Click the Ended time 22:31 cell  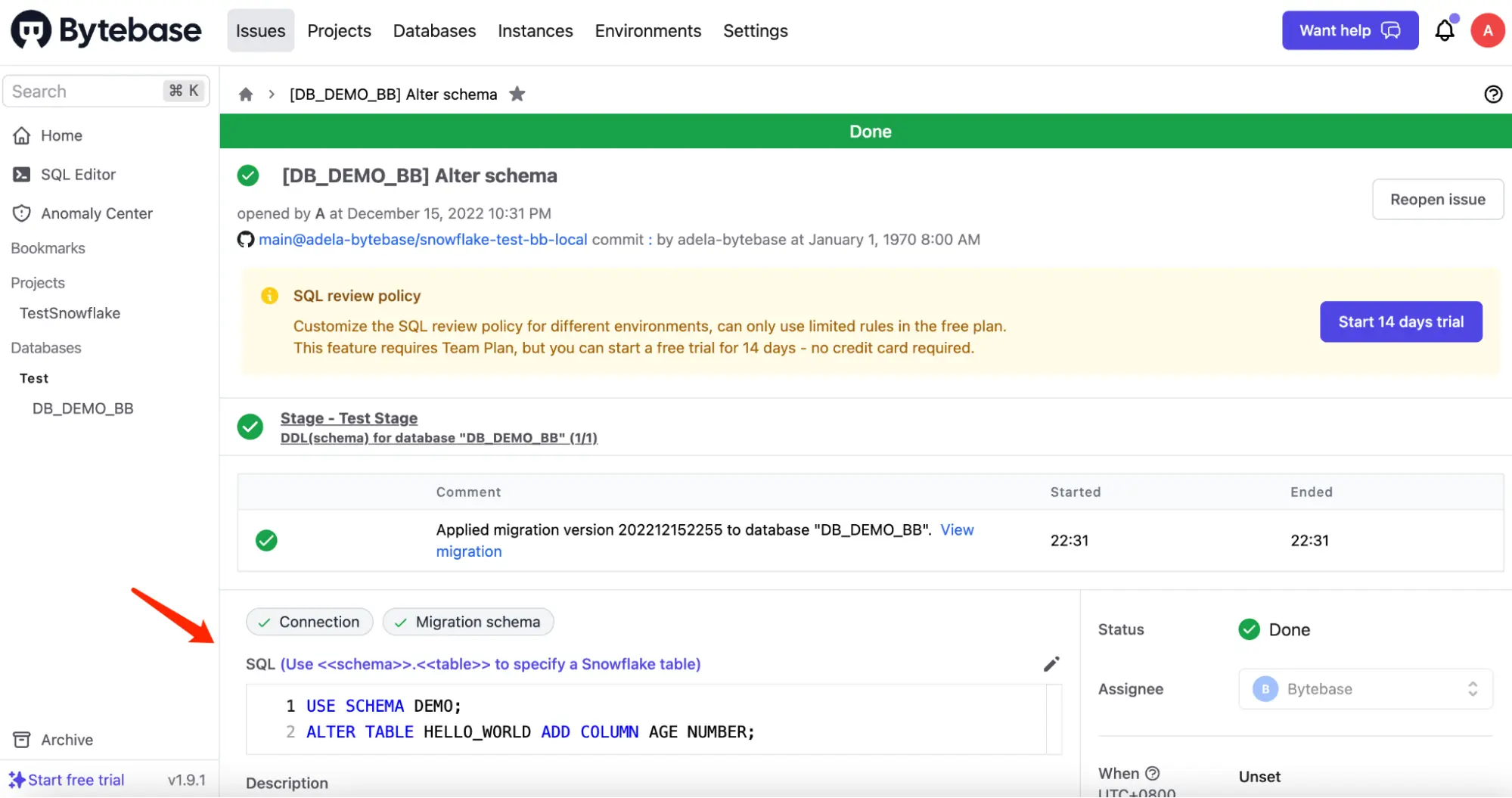click(1309, 541)
